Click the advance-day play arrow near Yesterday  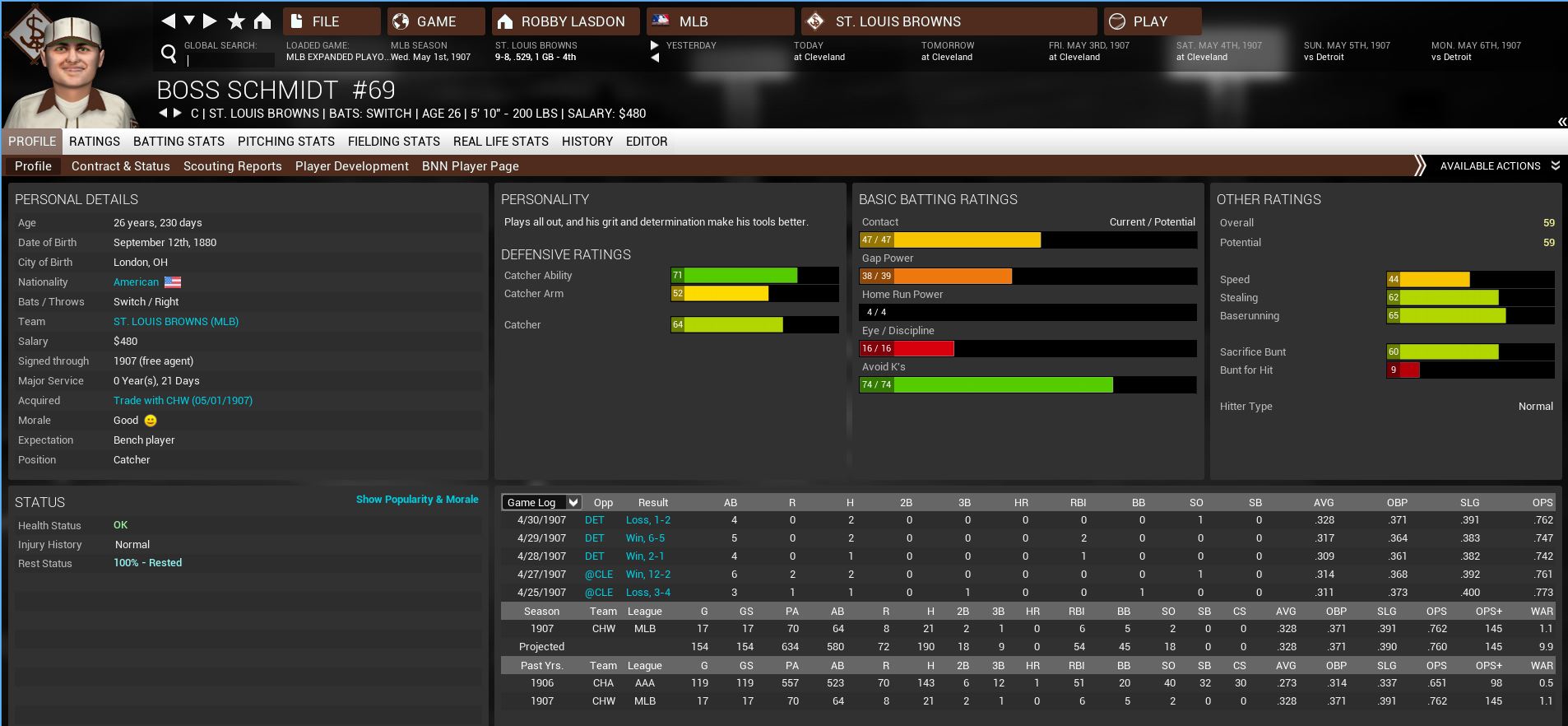coord(655,45)
